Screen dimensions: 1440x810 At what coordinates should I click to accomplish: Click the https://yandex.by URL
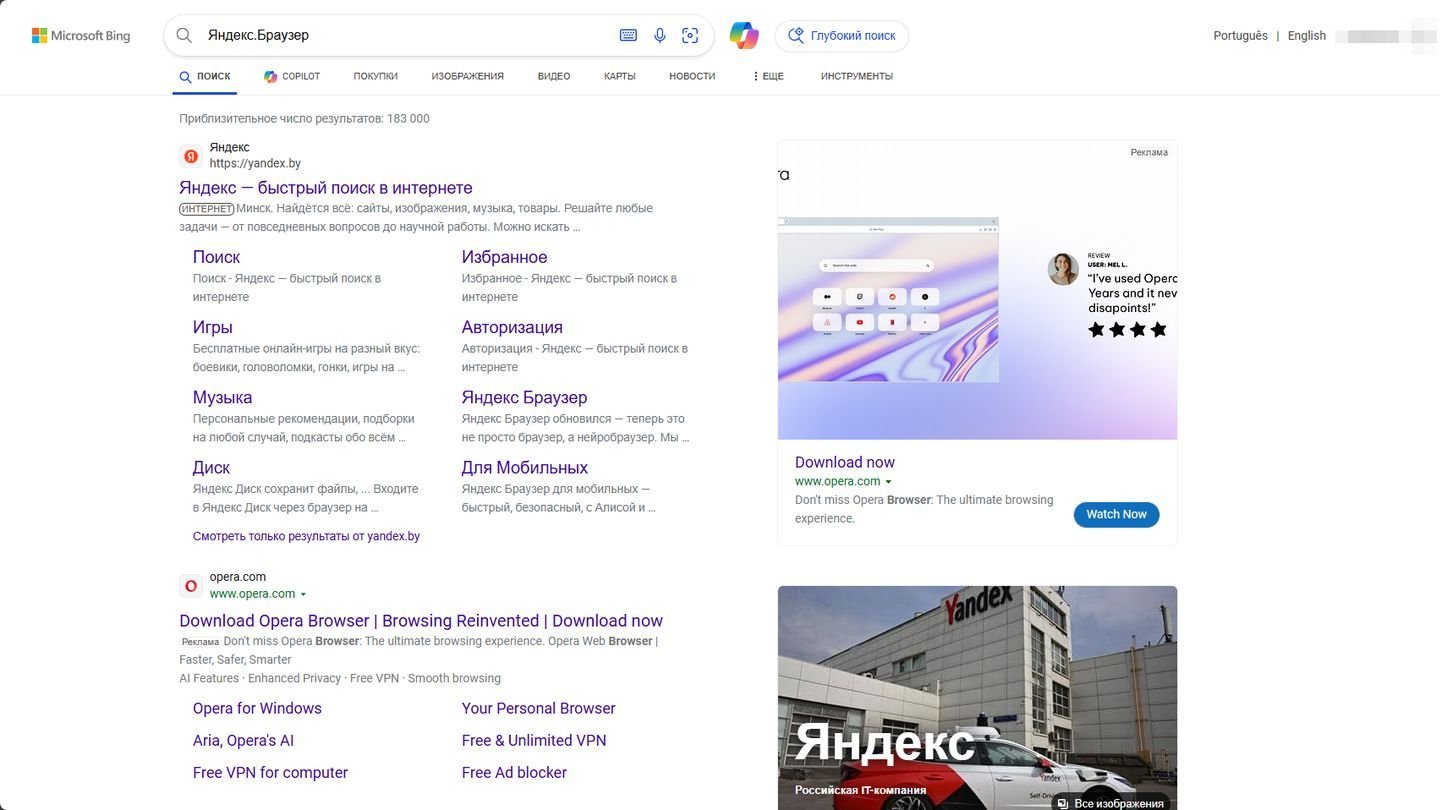255,163
